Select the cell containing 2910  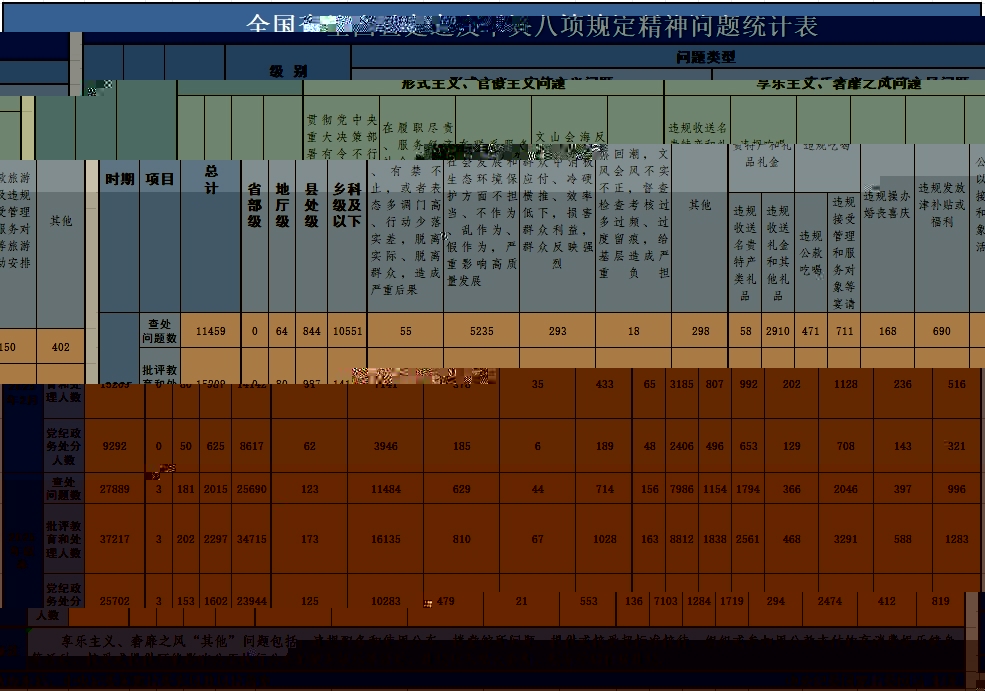point(778,331)
